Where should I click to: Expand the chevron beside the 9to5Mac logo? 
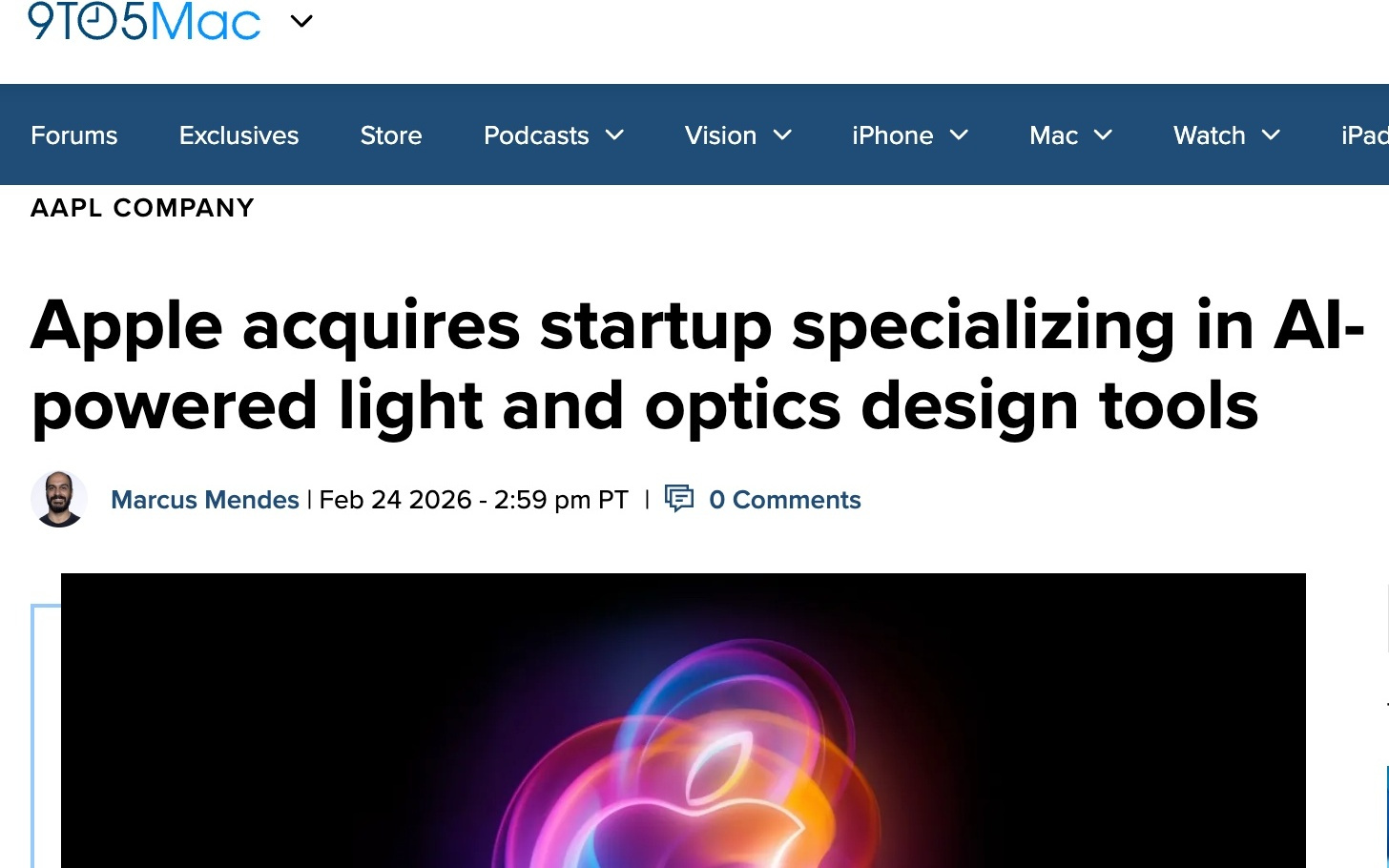[x=301, y=21]
